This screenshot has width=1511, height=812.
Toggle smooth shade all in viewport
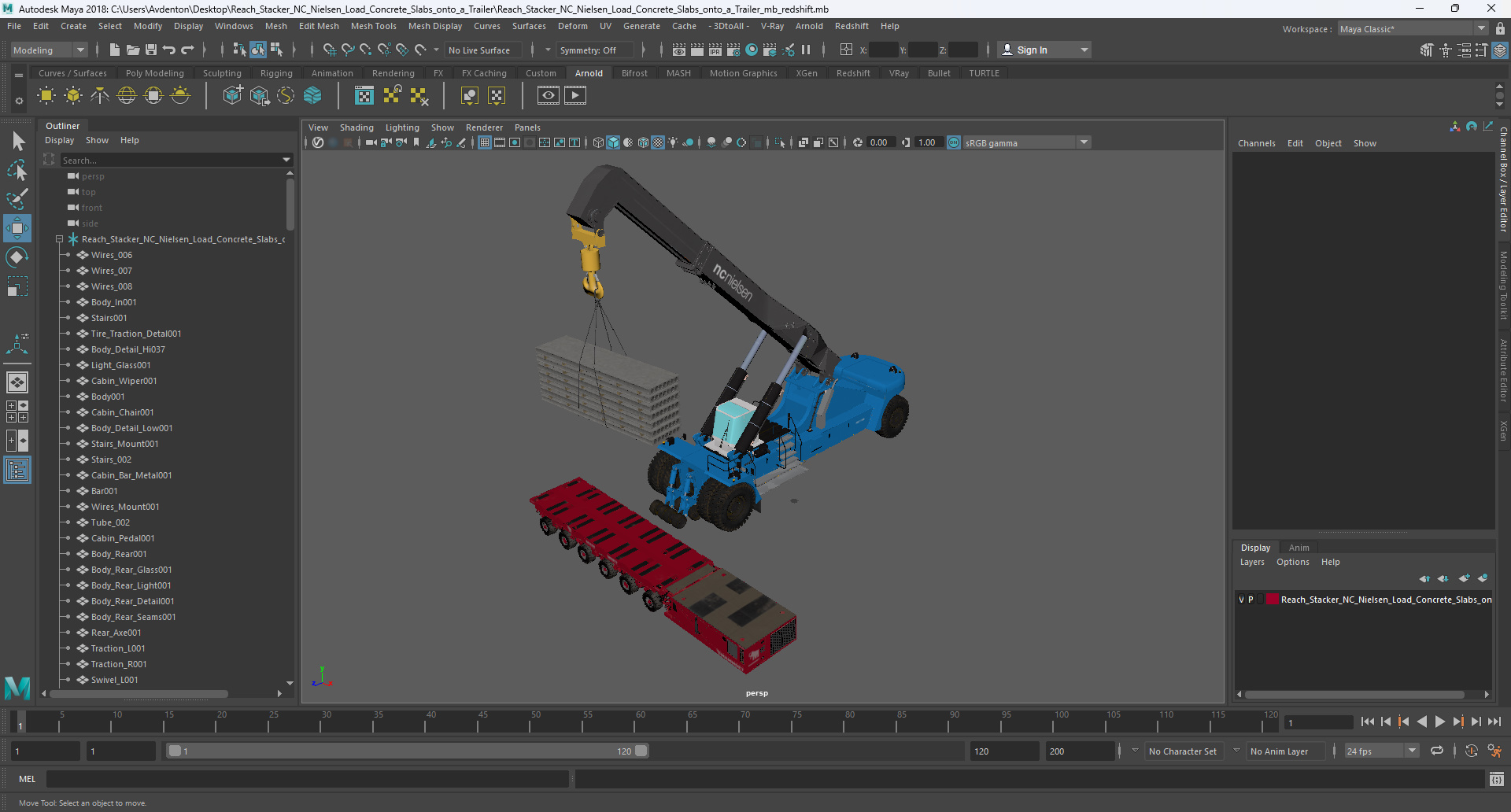click(614, 142)
